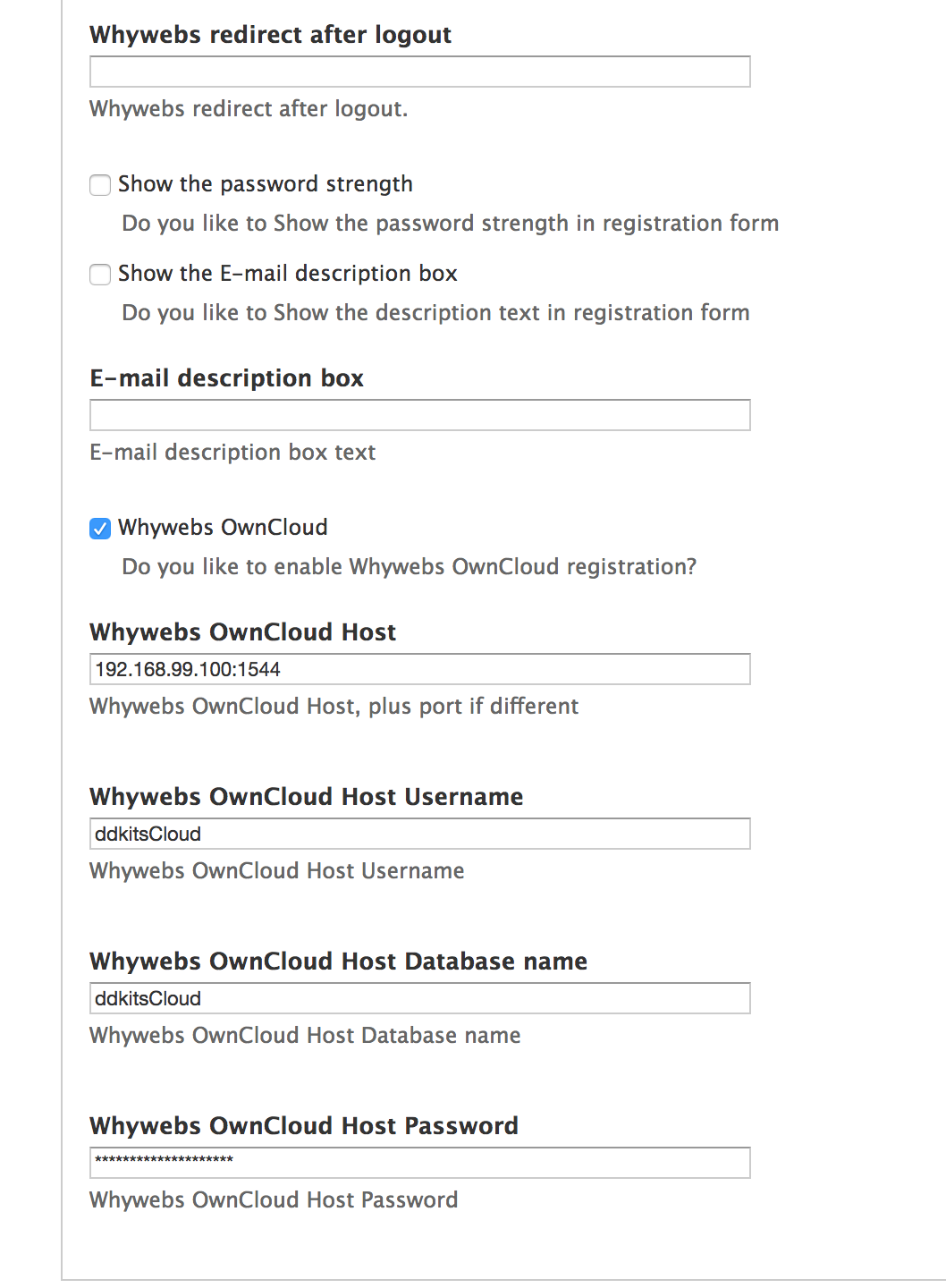The image size is (946, 1288).
Task: Click the bold 'Whywebs OwnCloud Host Database name' heading
Action: pyautogui.click(x=339, y=962)
